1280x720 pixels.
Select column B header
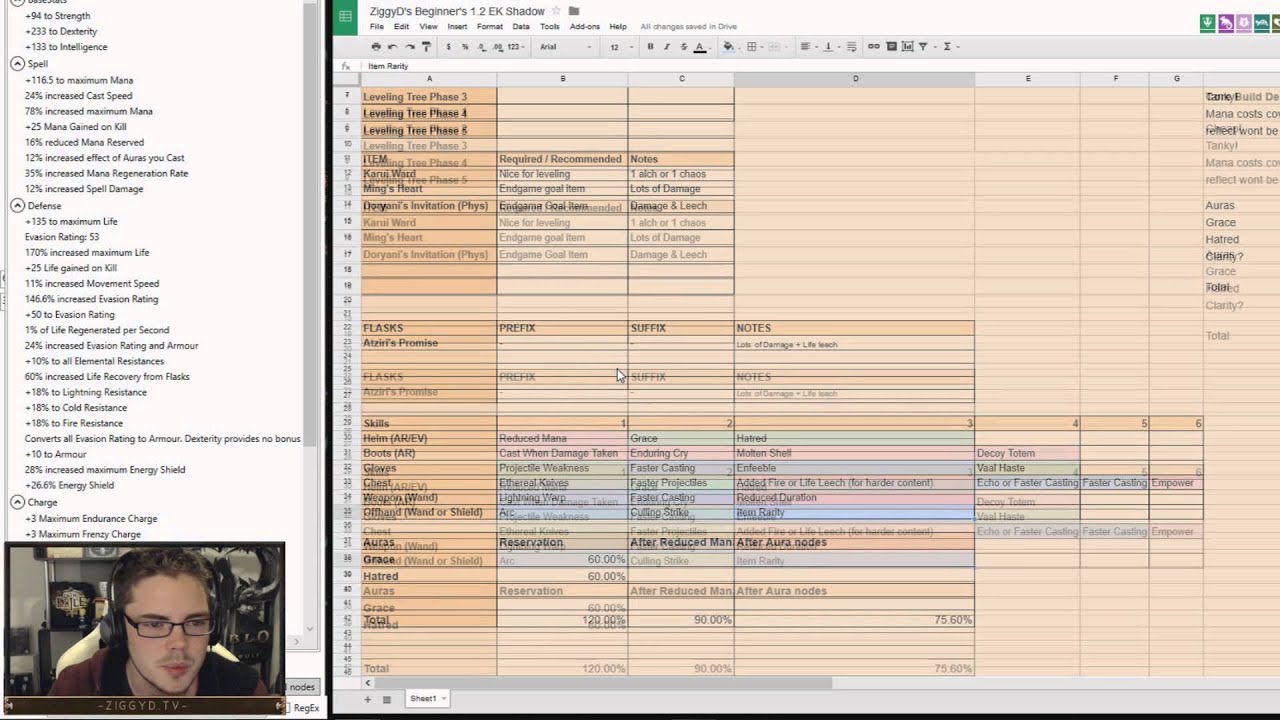[x=562, y=79]
